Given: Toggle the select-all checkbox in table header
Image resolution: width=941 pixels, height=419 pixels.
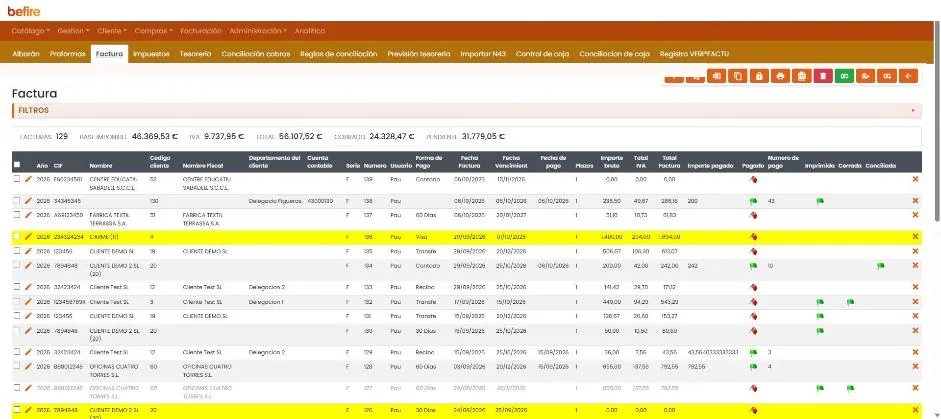Looking at the screenshot, I should pyautogui.click(x=17, y=164).
